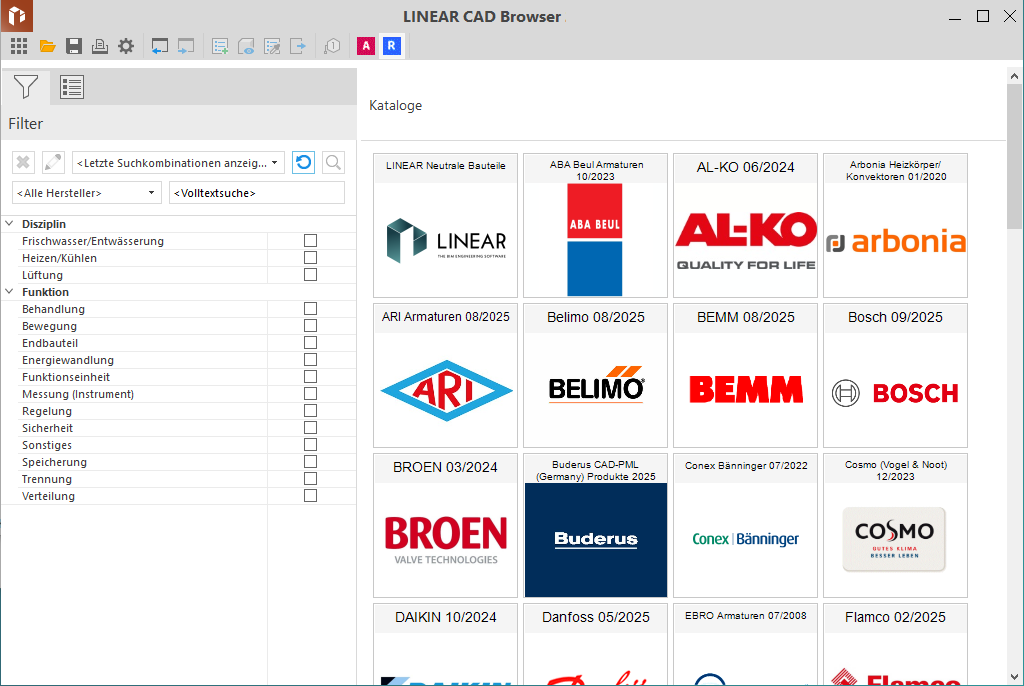The height and width of the screenshot is (686, 1024).
Task: Open the BROEN 03/2024 catalog
Action: [x=445, y=525]
